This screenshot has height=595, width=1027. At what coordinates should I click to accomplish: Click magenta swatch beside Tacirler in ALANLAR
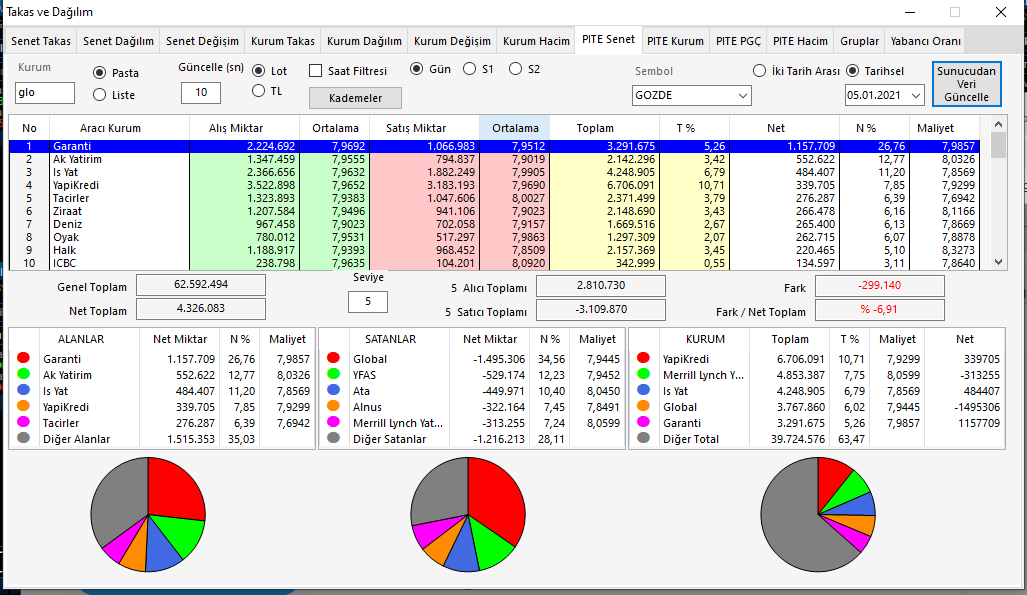(x=24, y=421)
